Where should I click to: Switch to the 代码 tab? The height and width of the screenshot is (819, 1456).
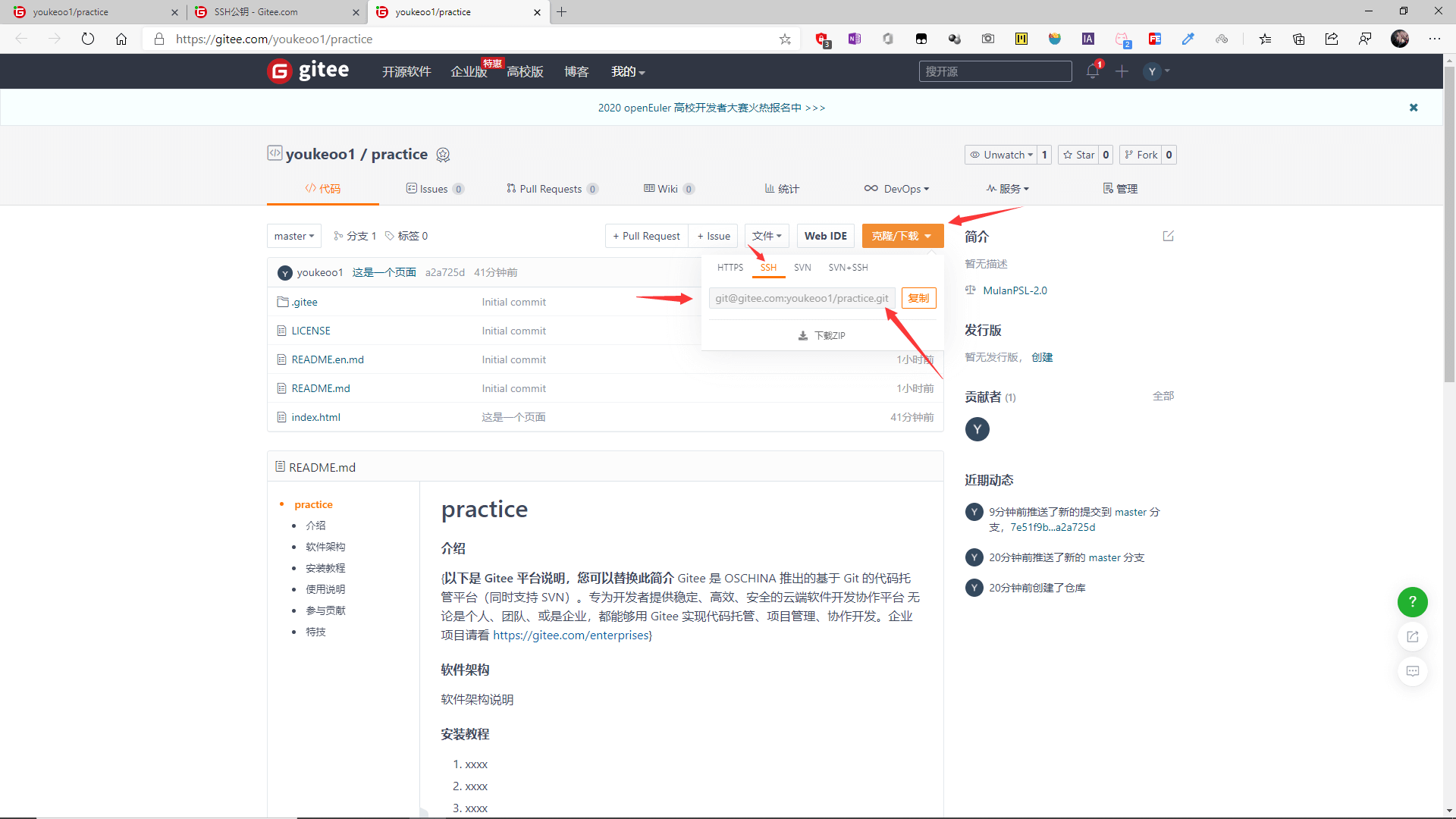323,189
